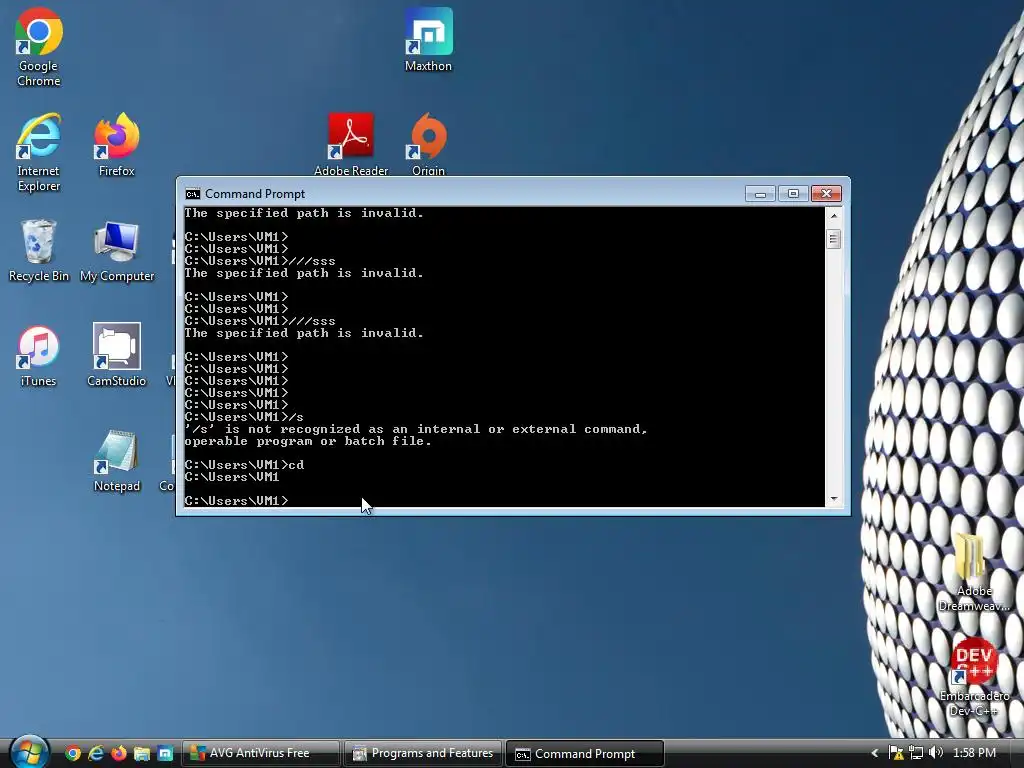Launch Internet Explorer from quick launch bar
1024x768 pixels.
pos(95,754)
